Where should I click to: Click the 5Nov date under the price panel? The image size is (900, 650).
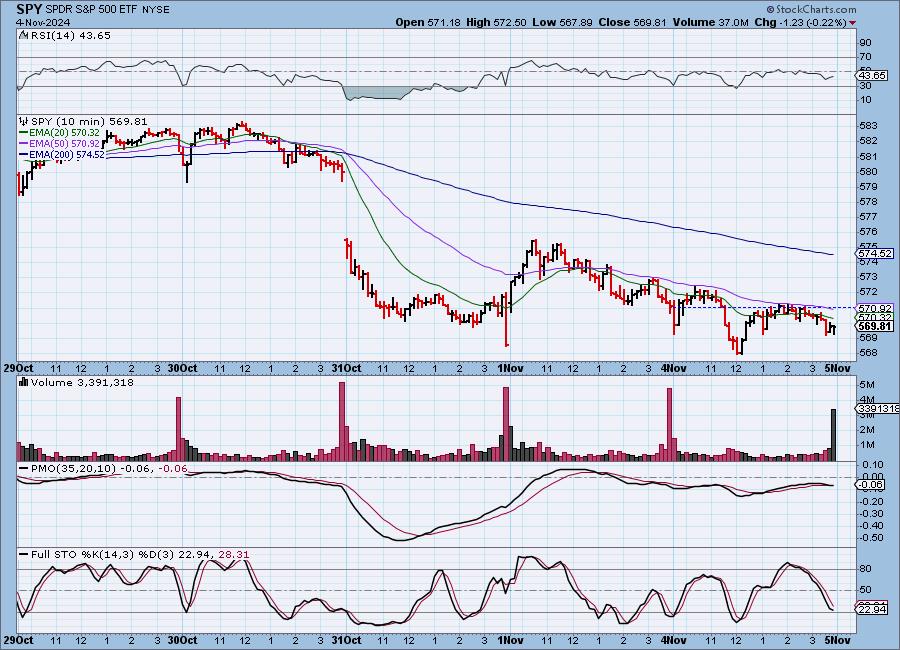(837, 369)
